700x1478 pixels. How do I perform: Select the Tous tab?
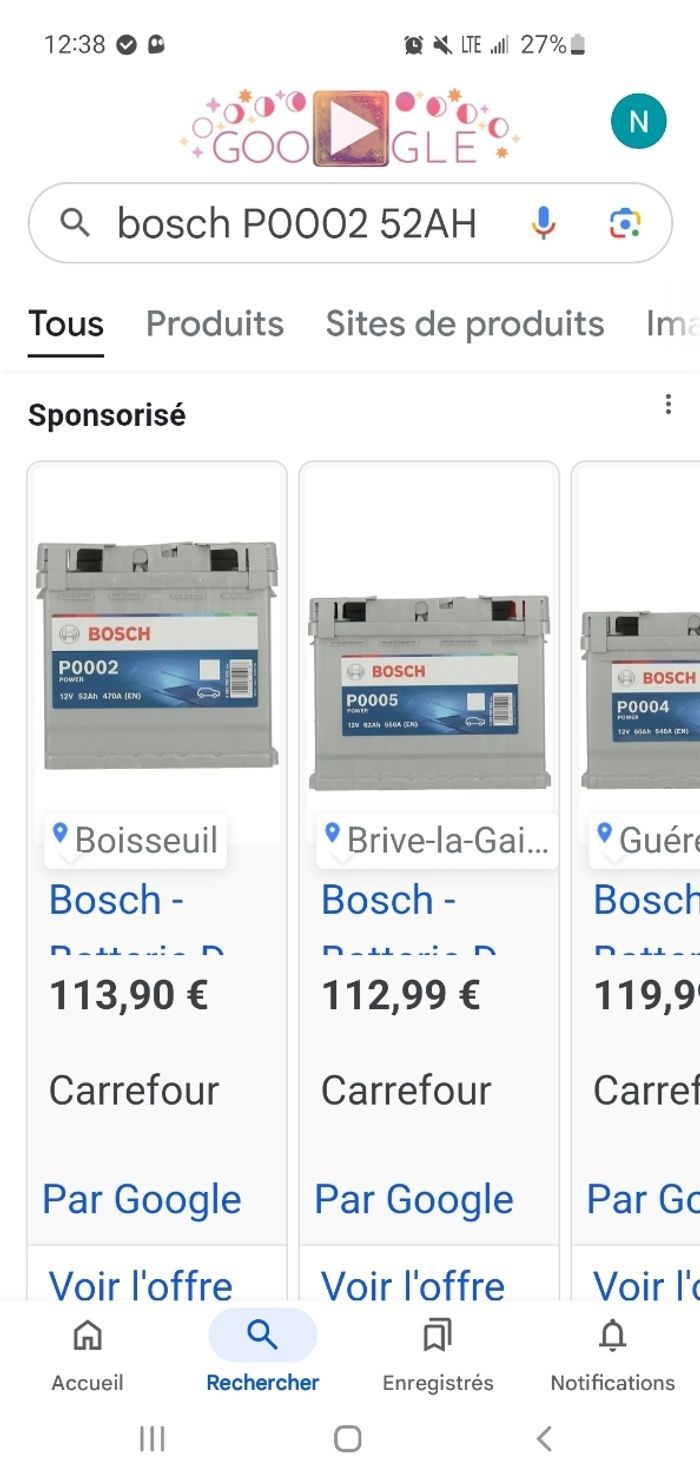pos(65,323)
